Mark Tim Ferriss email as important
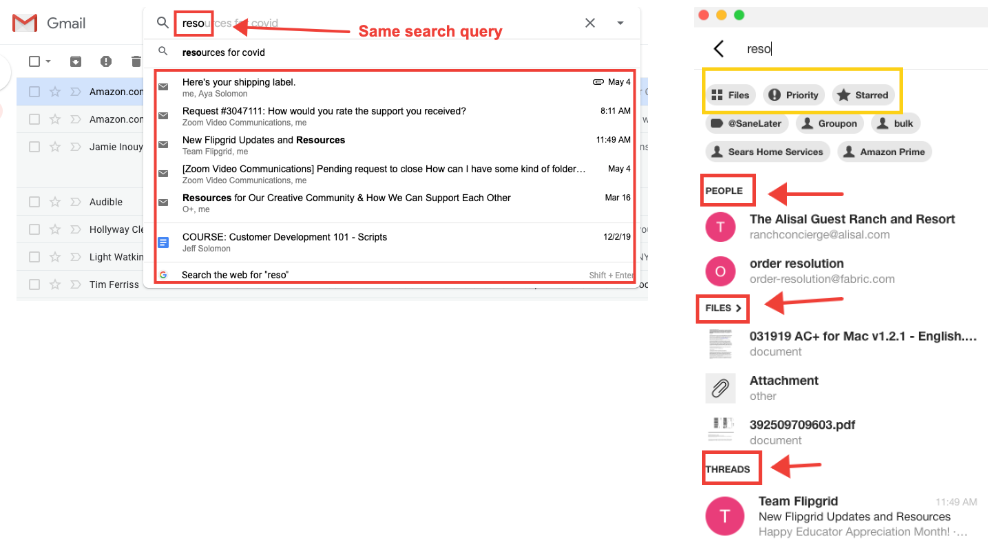This screenshot has width=1007, height=558. tap(76, 284)
